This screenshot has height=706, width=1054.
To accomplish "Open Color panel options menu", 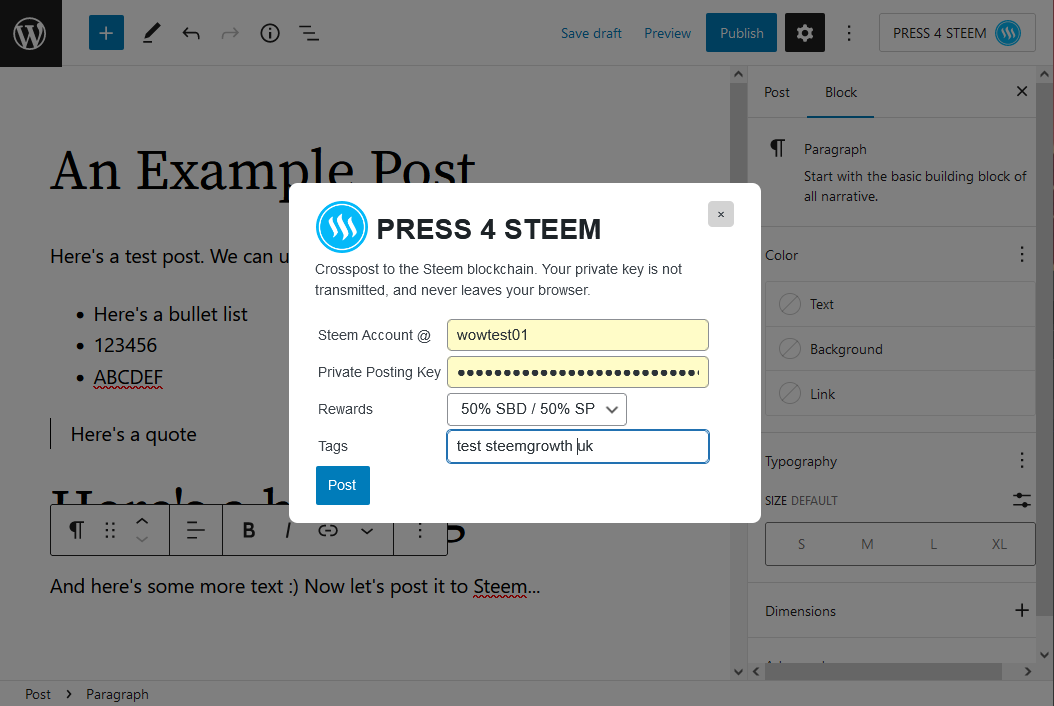I will (x=1022, y=254).
